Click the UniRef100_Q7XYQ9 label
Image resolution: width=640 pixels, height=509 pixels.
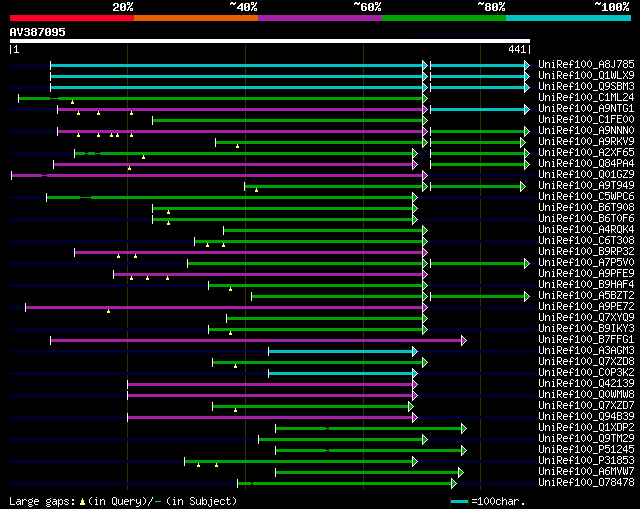(586, 318)
